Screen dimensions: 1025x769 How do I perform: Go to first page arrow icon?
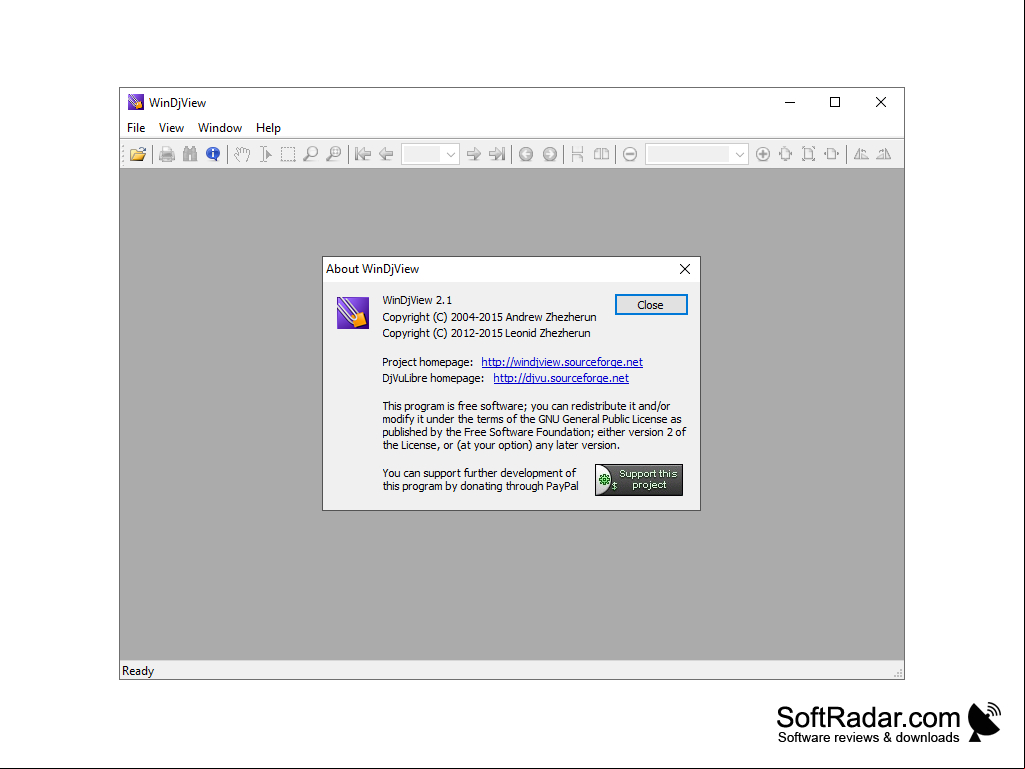[x=363, y=154]
